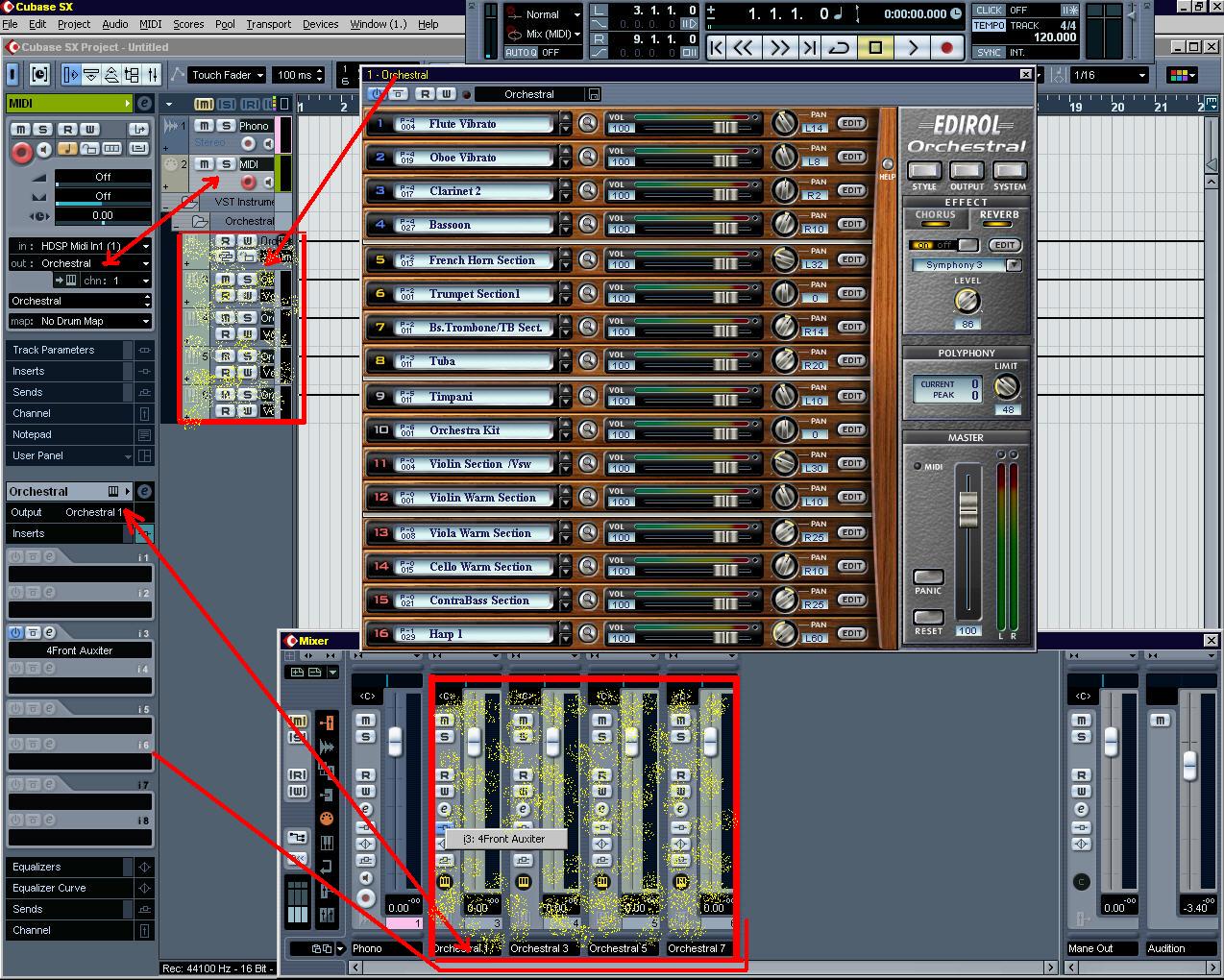This screenshot has height=980, width=1224.
Task: Open the Mix (MIDI) cycle record dropdown
Action: point(543,34)
